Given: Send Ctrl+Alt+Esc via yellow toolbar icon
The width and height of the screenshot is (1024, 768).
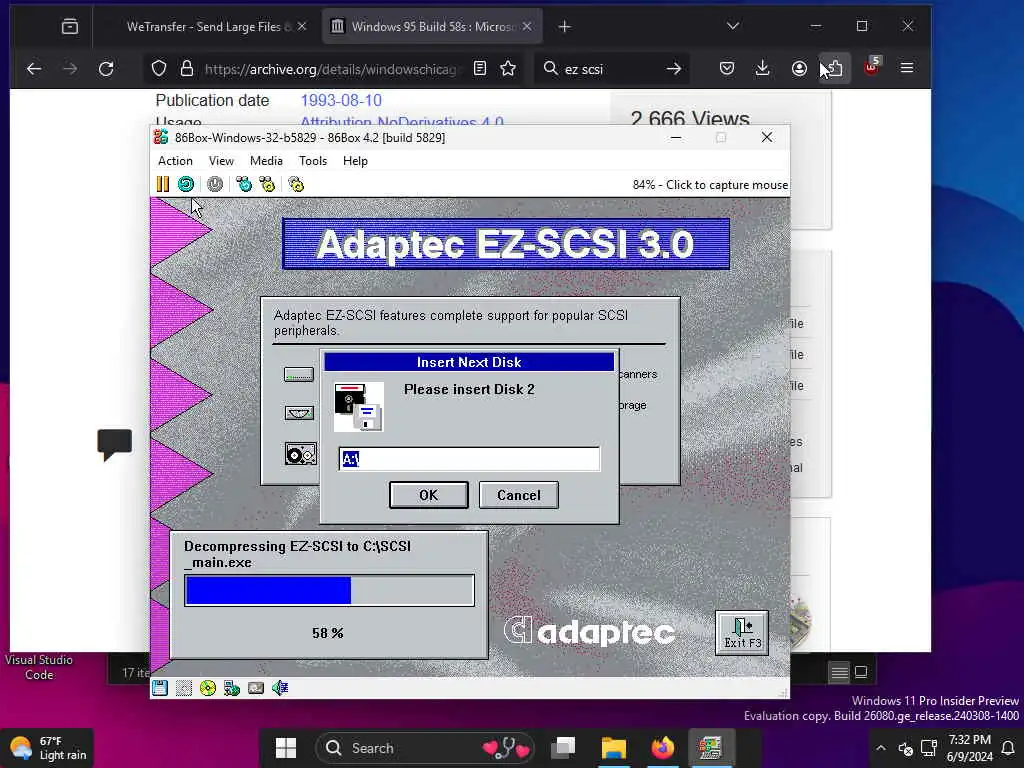Looking at the screenshot, I should [x=267, y=185].
